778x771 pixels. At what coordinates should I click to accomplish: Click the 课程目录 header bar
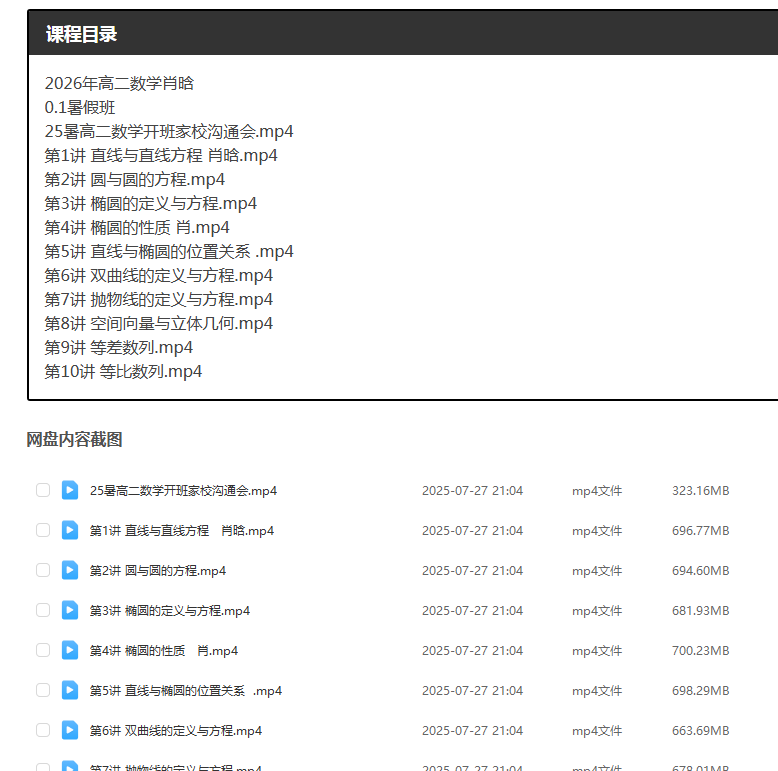[x=400, y=34]
